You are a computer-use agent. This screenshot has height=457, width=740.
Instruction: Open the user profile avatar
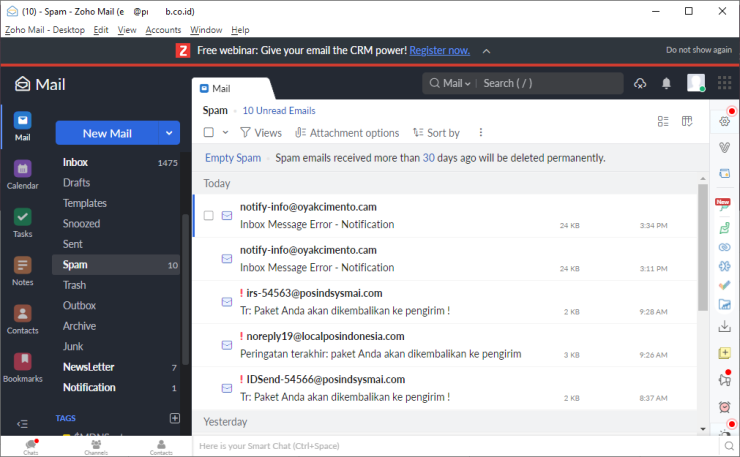pos(696,83)
